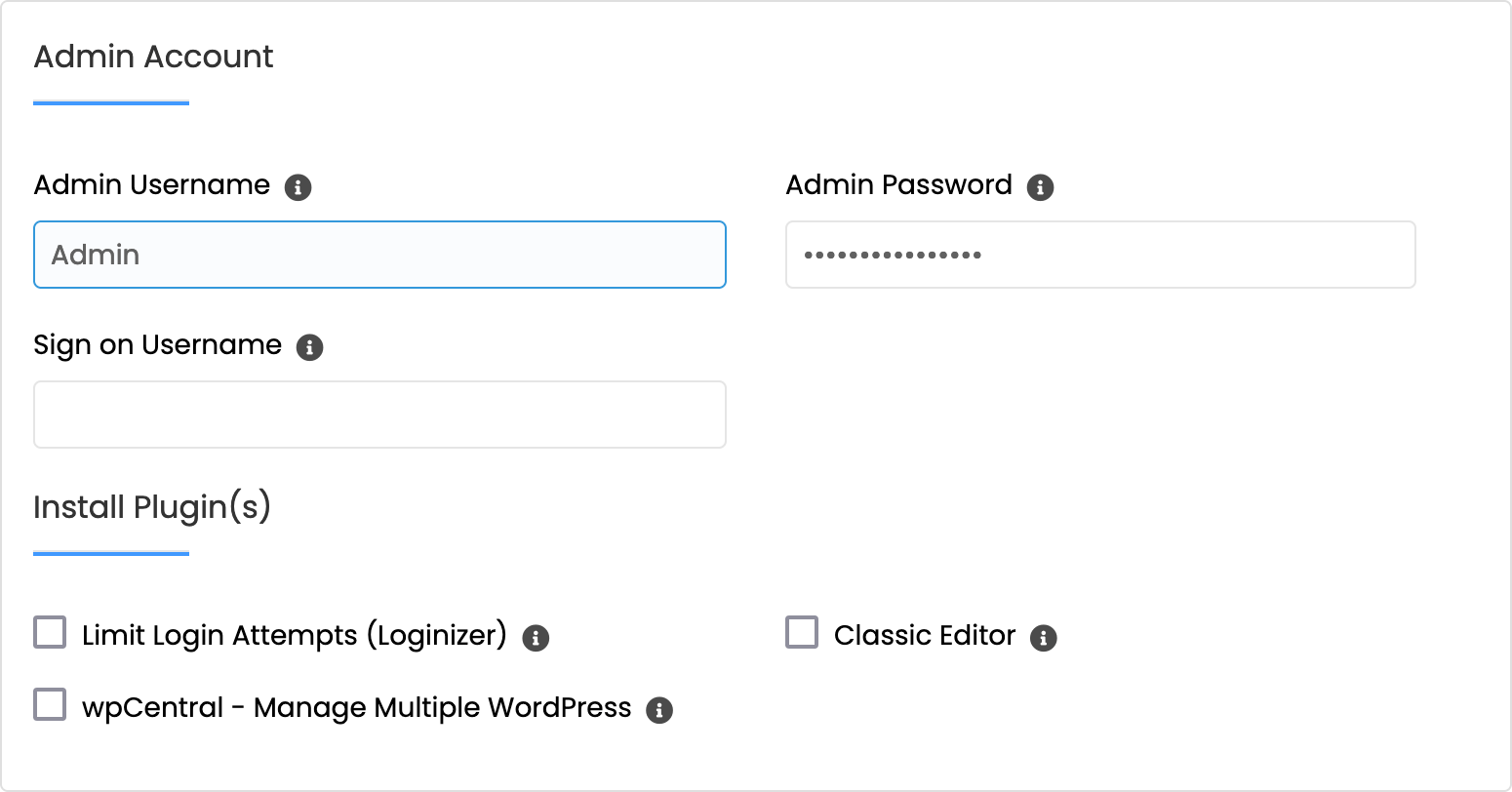Tick the Classic Editor checkbox

coord(802,632)
